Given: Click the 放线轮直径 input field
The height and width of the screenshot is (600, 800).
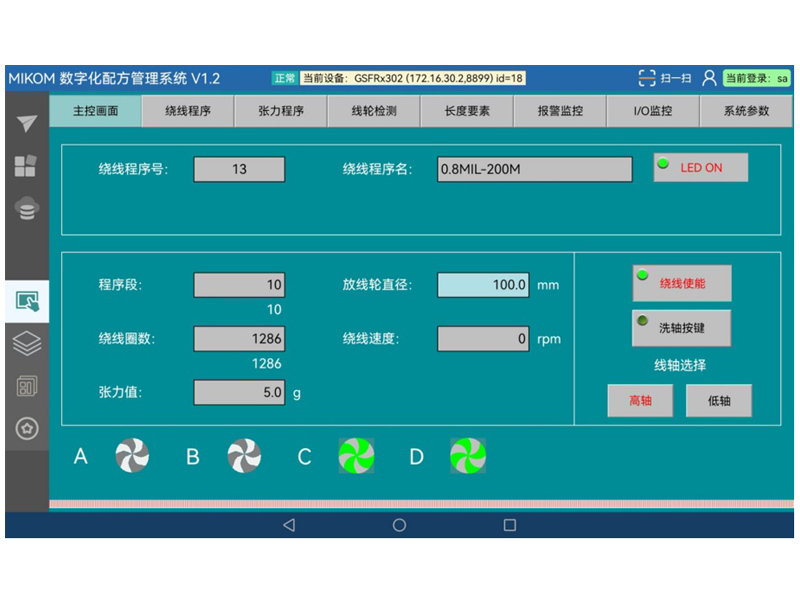Looking at the screenshot, I should pos(483,285).
